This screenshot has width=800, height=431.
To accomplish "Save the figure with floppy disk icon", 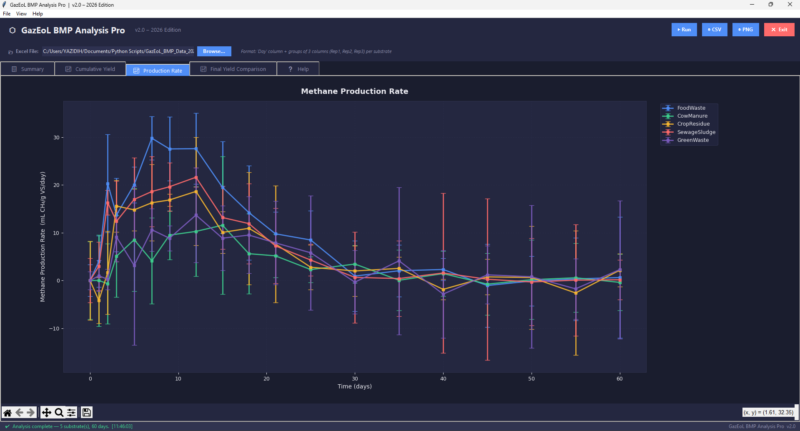I will [x=87, y=412].
